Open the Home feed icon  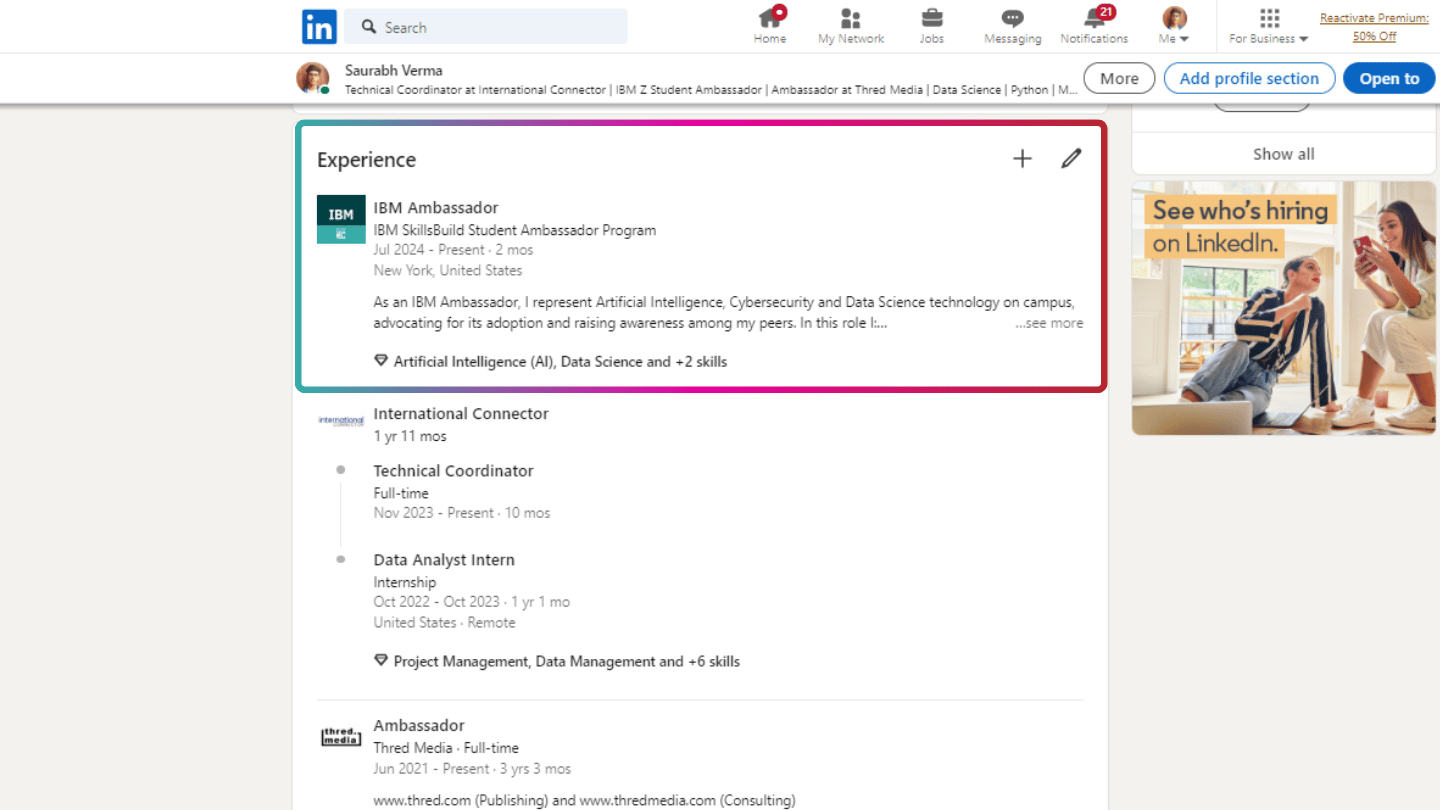[x=769, y=26]
